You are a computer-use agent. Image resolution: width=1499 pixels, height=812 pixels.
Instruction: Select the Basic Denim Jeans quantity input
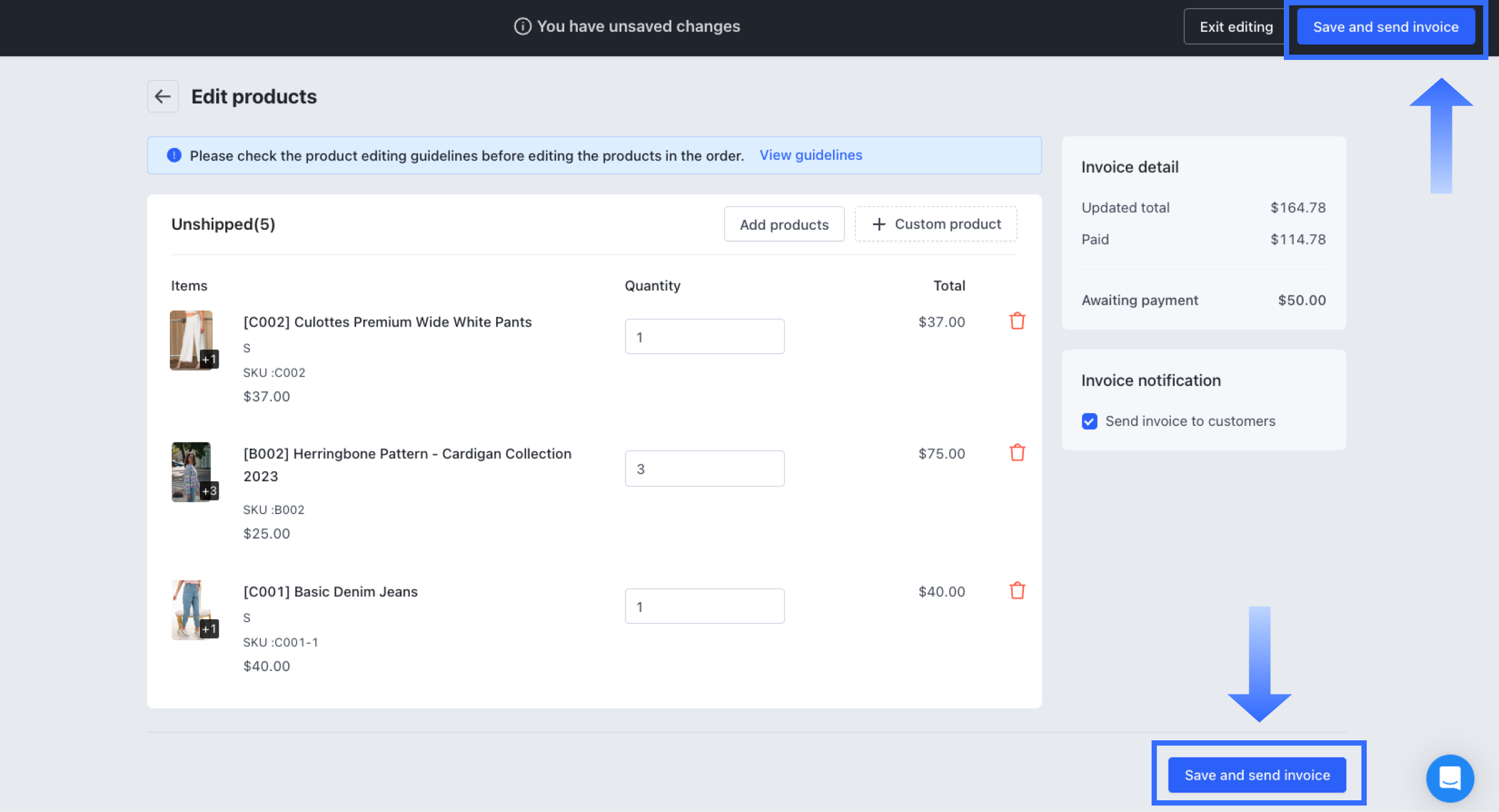pos(704,606)
